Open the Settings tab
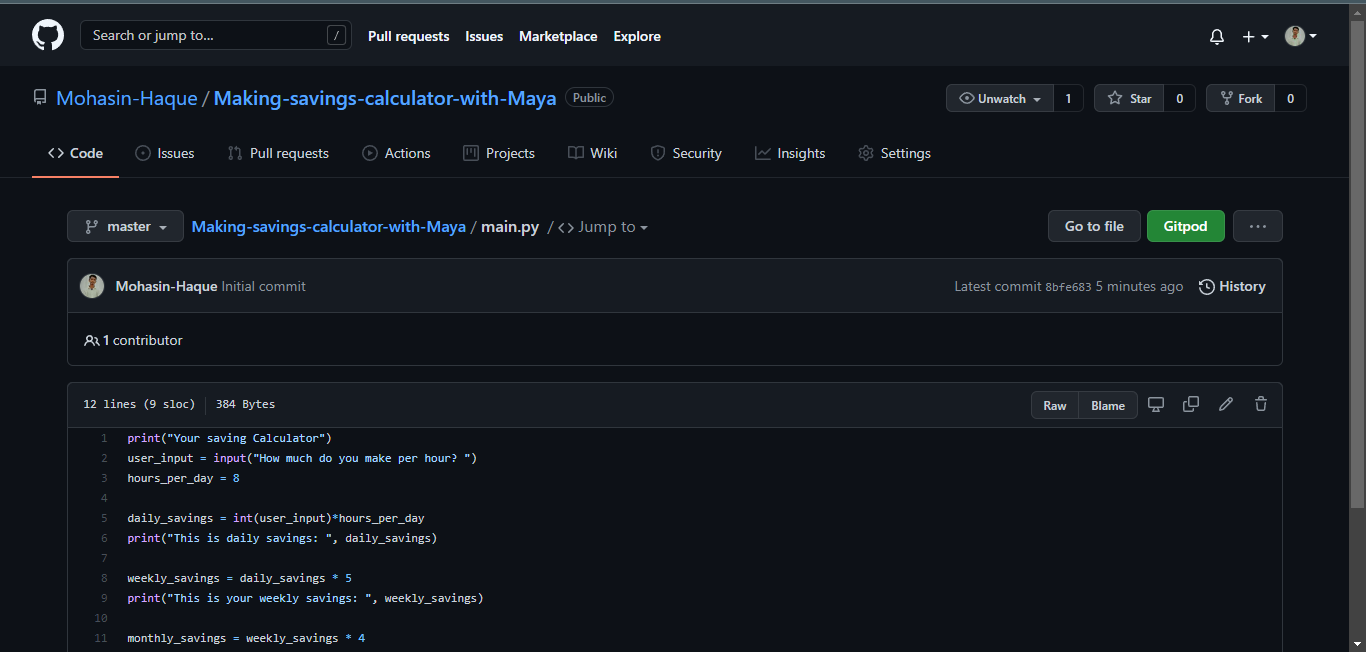Image resolution: width=1366 pixels, height=652 pixels. tap(894, 153)
